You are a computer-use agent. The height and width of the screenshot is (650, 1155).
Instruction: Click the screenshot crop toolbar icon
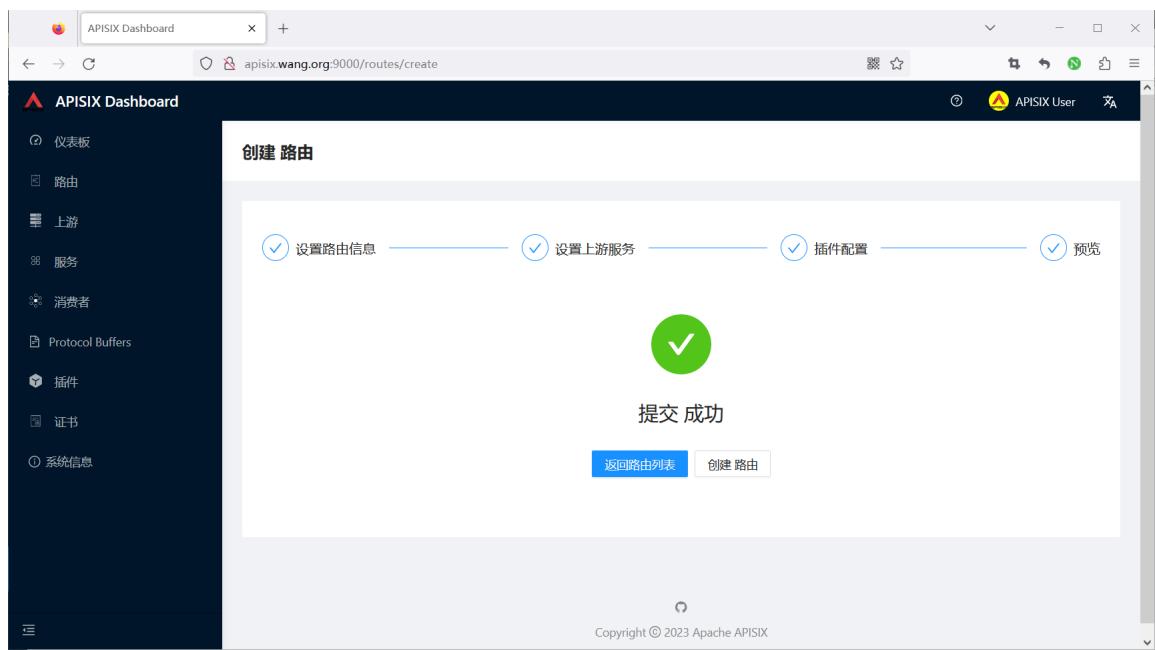[1014, 63]
